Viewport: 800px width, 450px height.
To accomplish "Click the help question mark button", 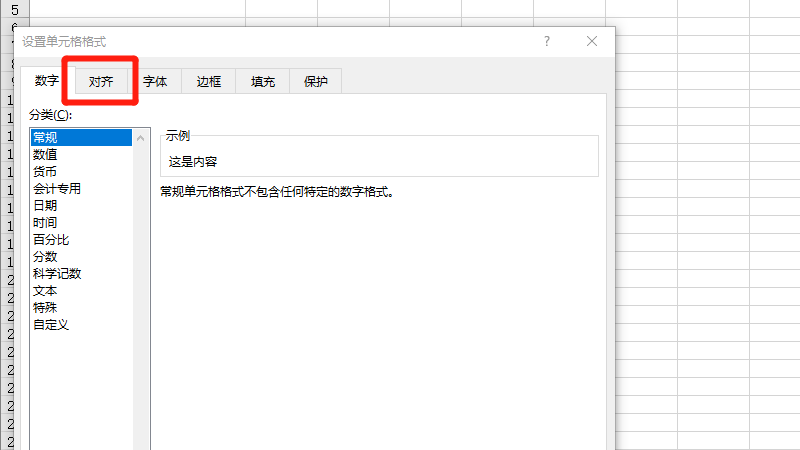I will (x=547, y=41).
